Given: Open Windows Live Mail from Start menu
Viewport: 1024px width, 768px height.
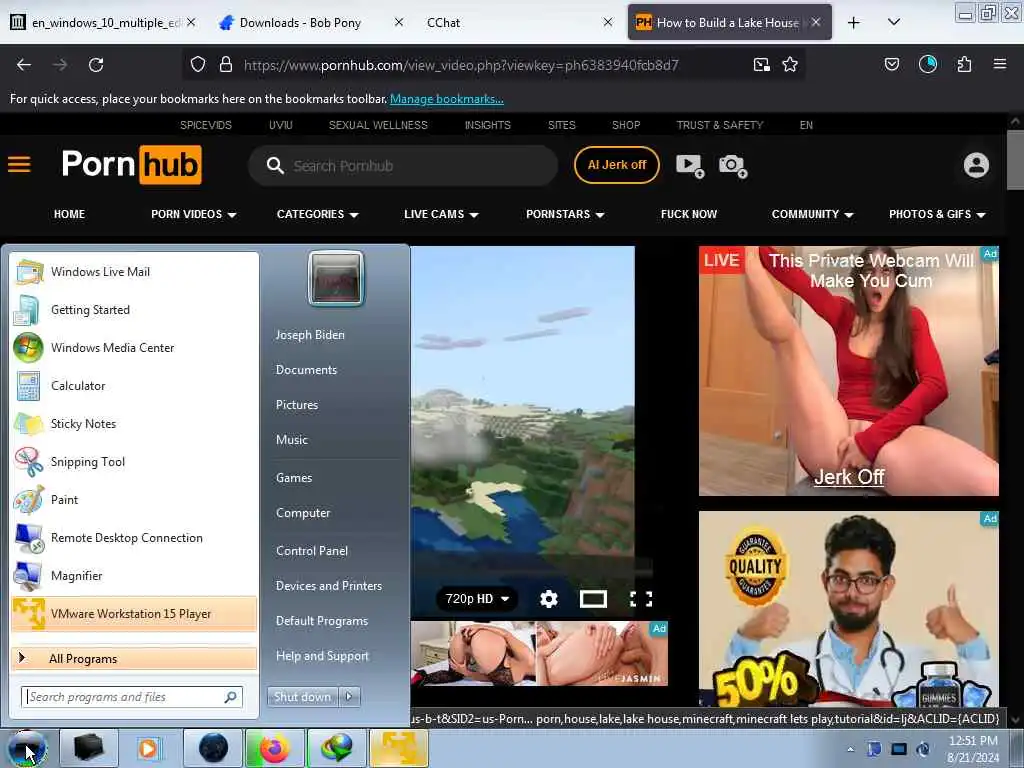Looking at the screenshot, I should tap(134, 272).
